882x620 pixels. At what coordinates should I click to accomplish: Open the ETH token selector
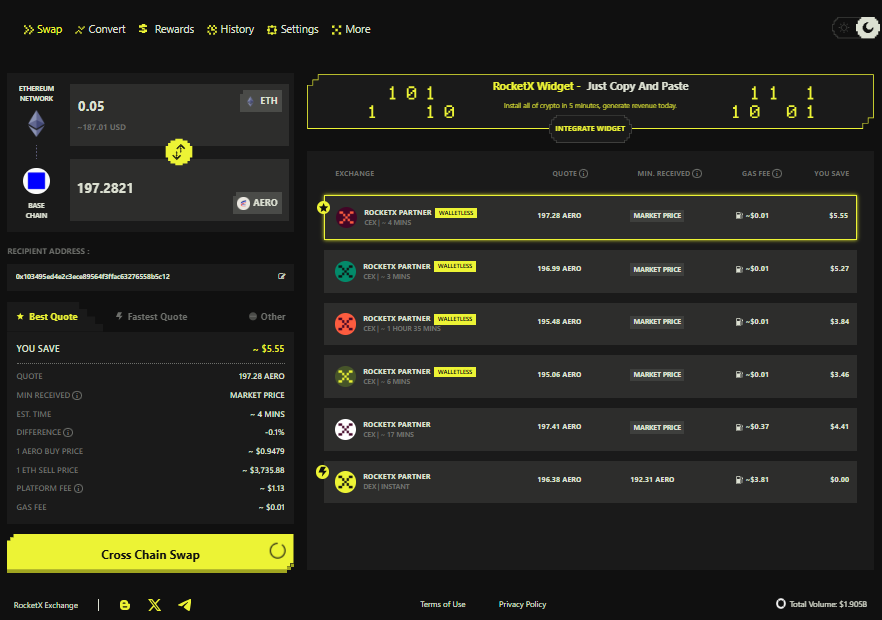pos(260,100)
